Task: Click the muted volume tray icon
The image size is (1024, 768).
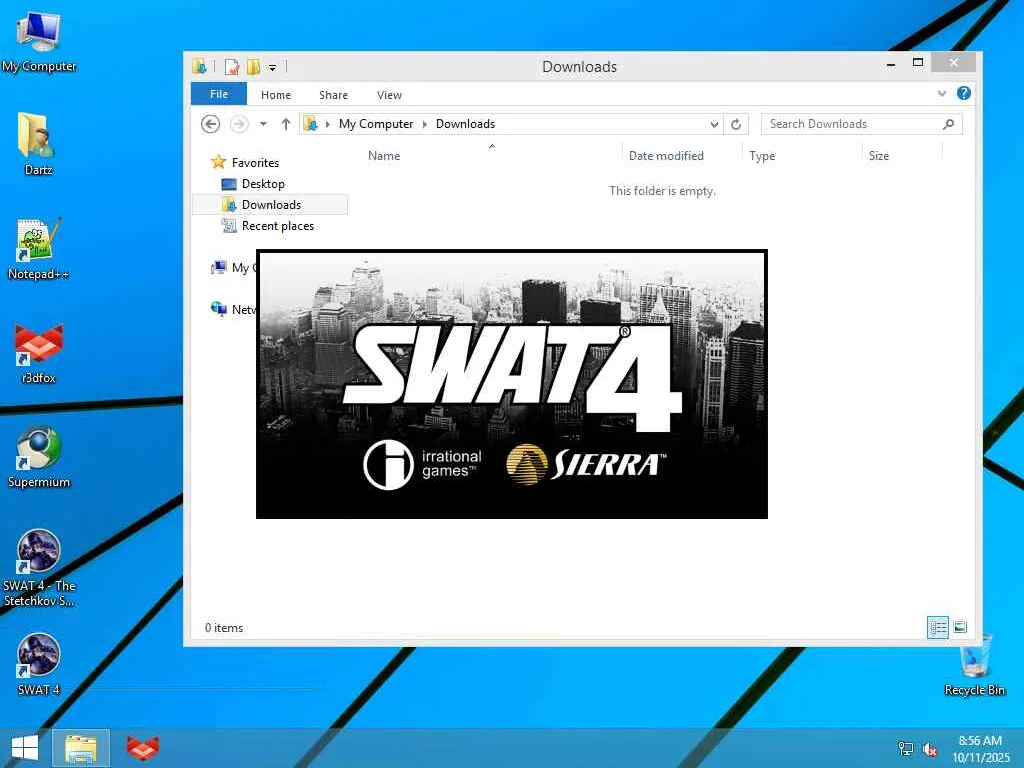Action: point(930,749)
